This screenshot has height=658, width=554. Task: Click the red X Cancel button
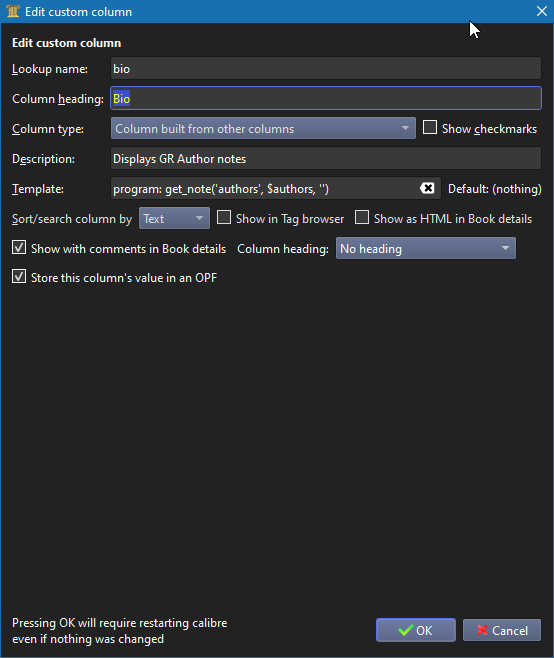502,630
